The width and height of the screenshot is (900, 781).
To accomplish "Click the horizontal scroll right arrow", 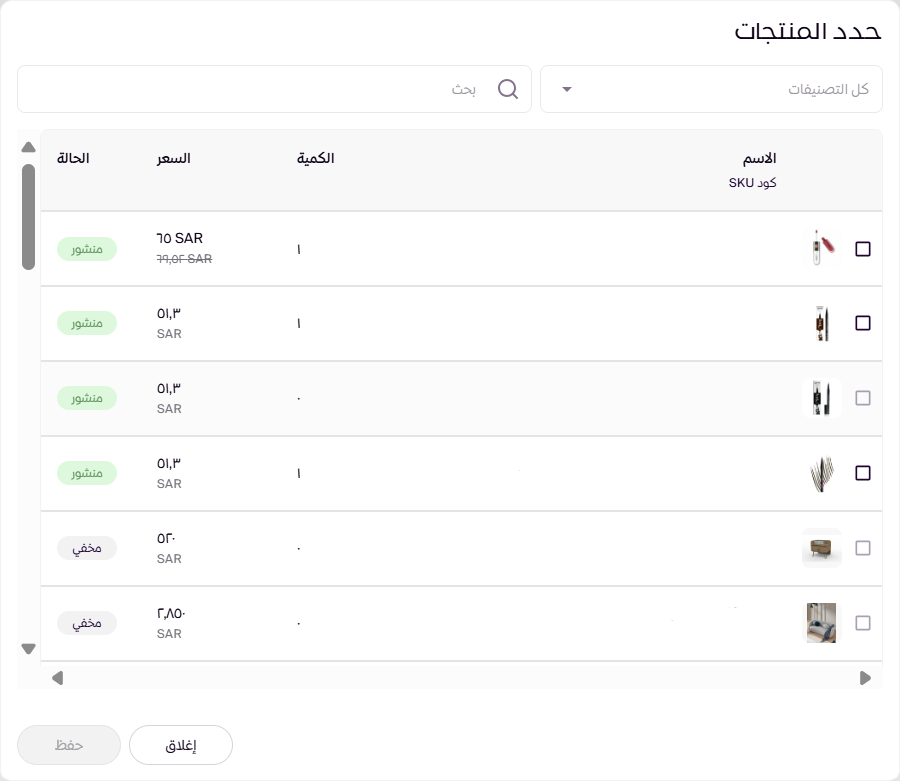I will (x=865, y=678).
